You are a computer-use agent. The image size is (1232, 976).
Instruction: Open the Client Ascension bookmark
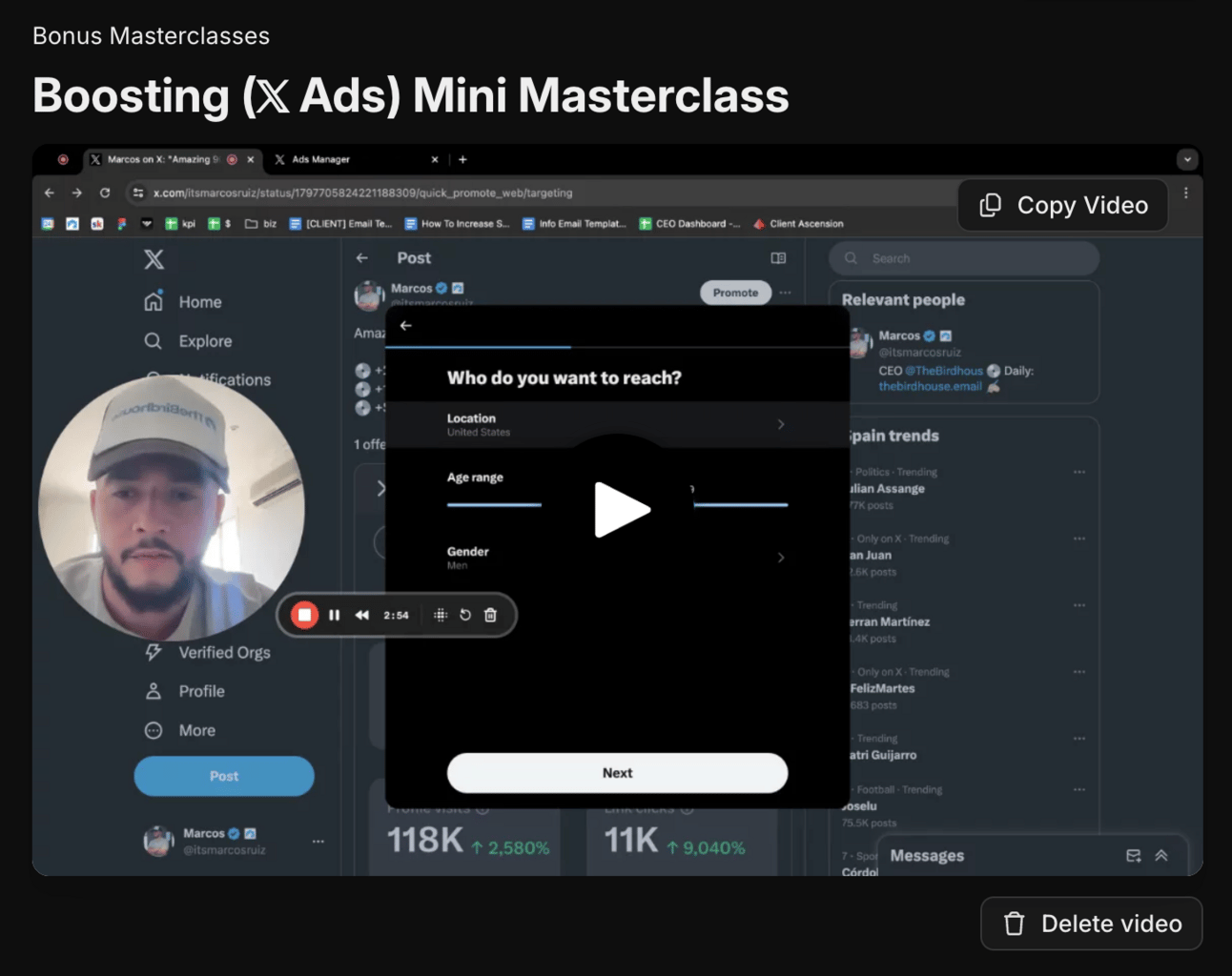(798, 224)
